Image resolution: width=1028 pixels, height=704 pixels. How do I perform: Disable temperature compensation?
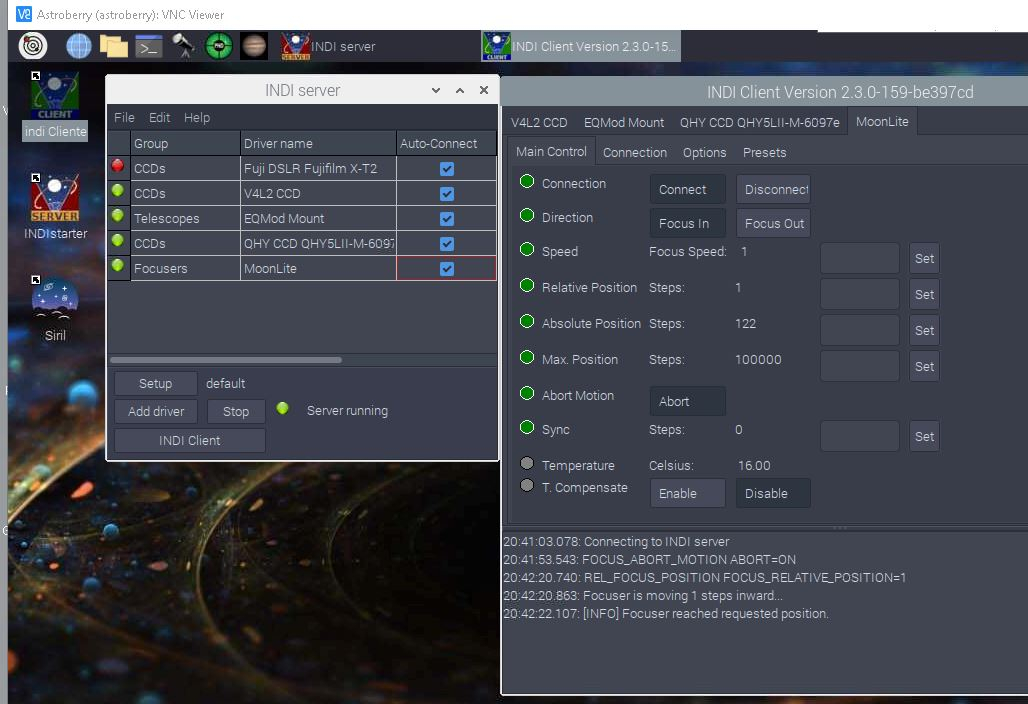773,493
